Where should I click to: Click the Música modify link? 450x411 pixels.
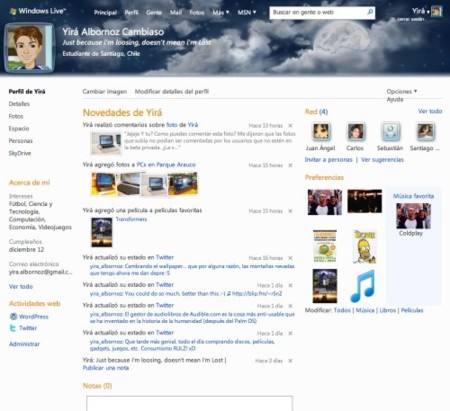[x=365, y=310]
